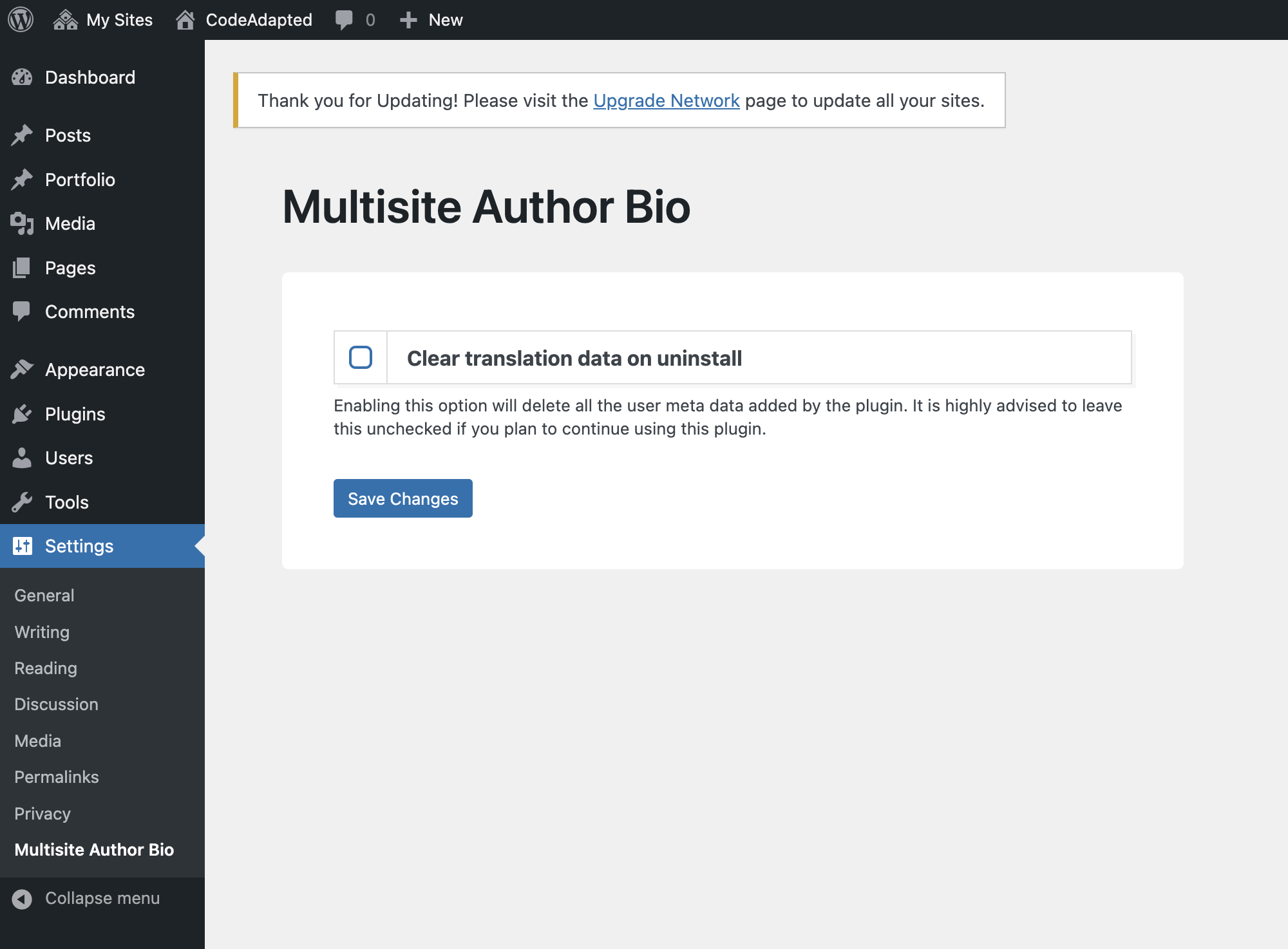Click the Settings sliders icon

[x=22, y=546]
